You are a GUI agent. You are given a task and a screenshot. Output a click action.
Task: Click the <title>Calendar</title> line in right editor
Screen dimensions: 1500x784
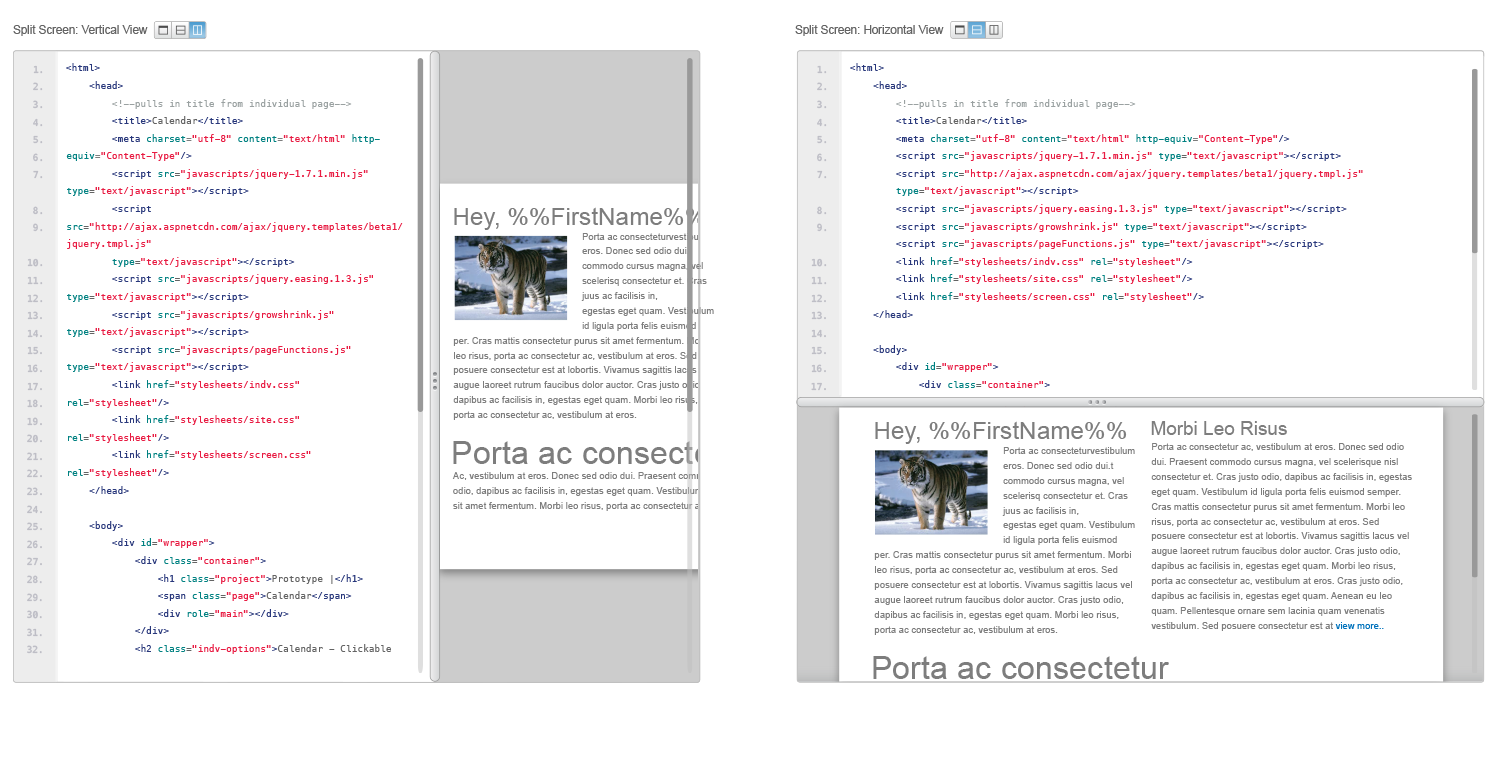pyautogui.click(x=961, y=121)
